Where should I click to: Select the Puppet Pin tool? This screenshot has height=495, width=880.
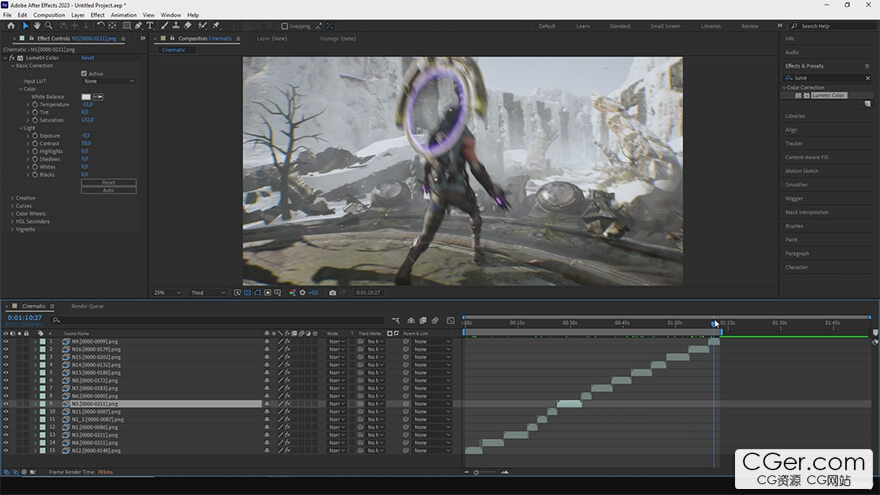point(216,26)
